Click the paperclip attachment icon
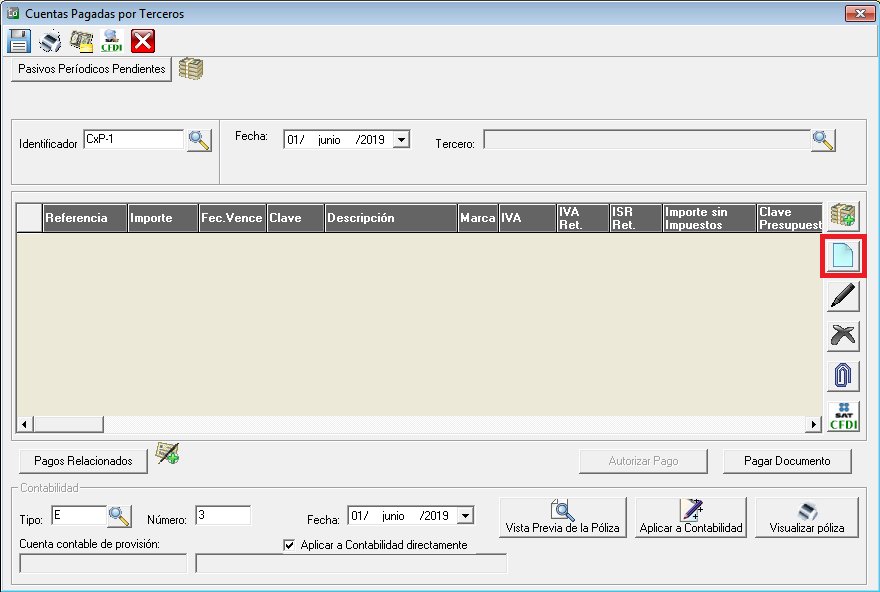 coord(842,376)
